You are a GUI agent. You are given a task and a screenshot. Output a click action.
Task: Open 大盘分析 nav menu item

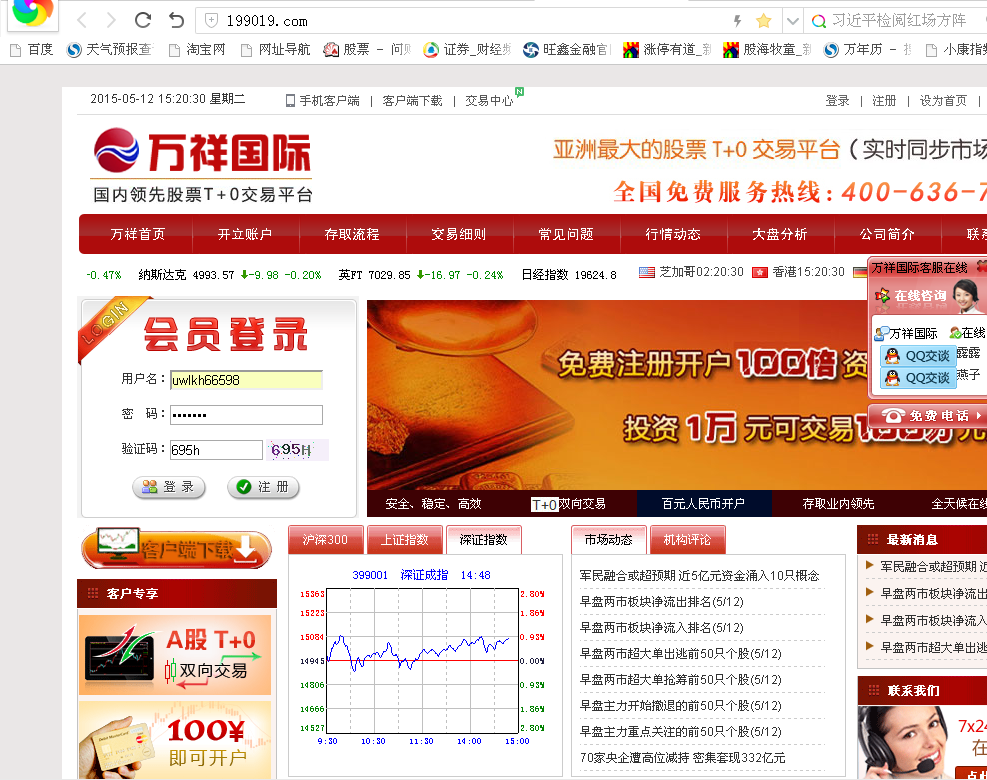click(780, 234)
